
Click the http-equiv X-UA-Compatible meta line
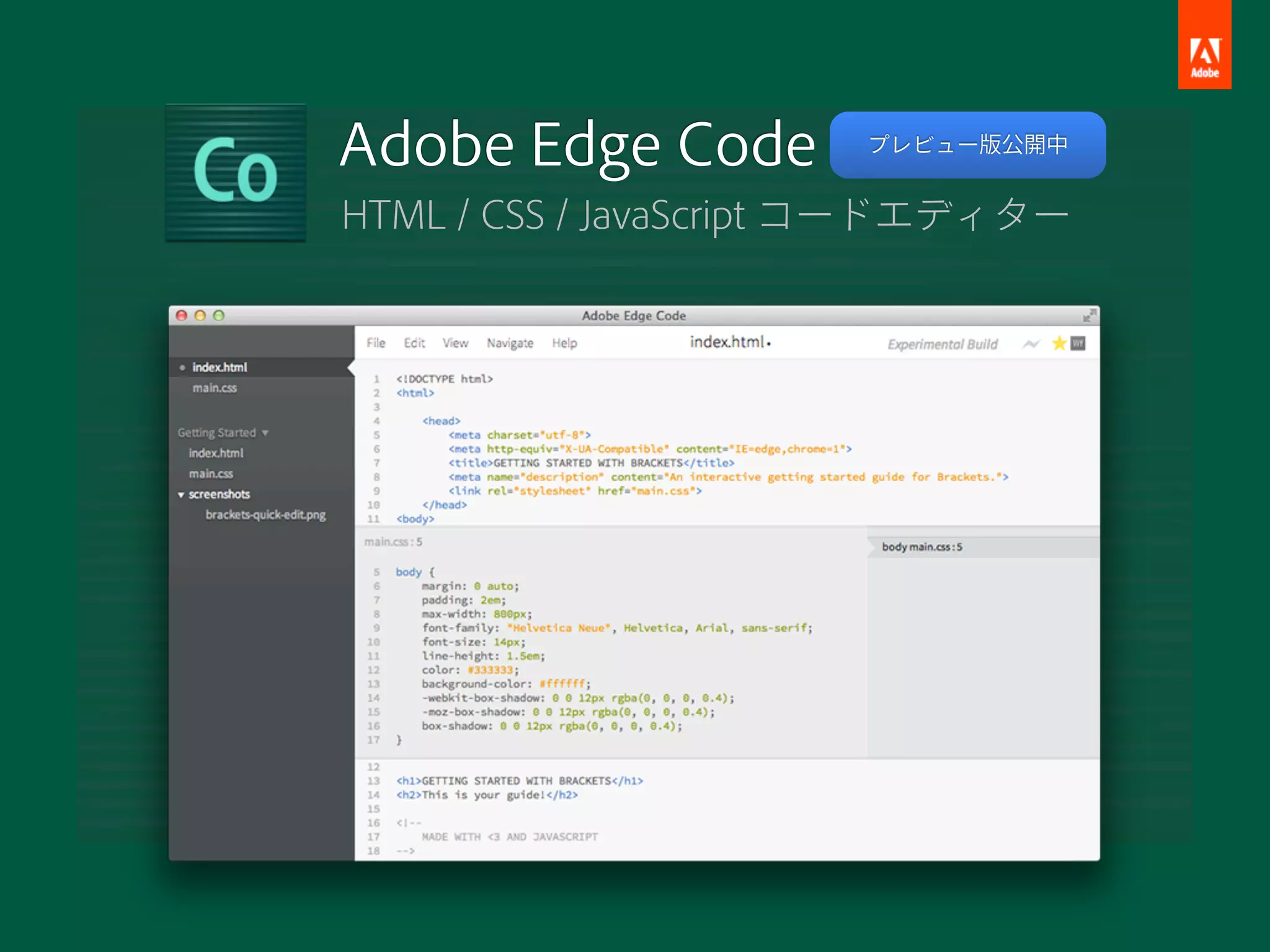pyautogui.click(x=650, y=449)
